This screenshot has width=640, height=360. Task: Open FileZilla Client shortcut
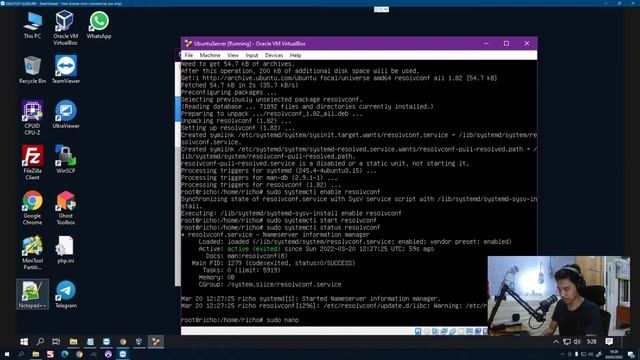[x=32, y=162]
